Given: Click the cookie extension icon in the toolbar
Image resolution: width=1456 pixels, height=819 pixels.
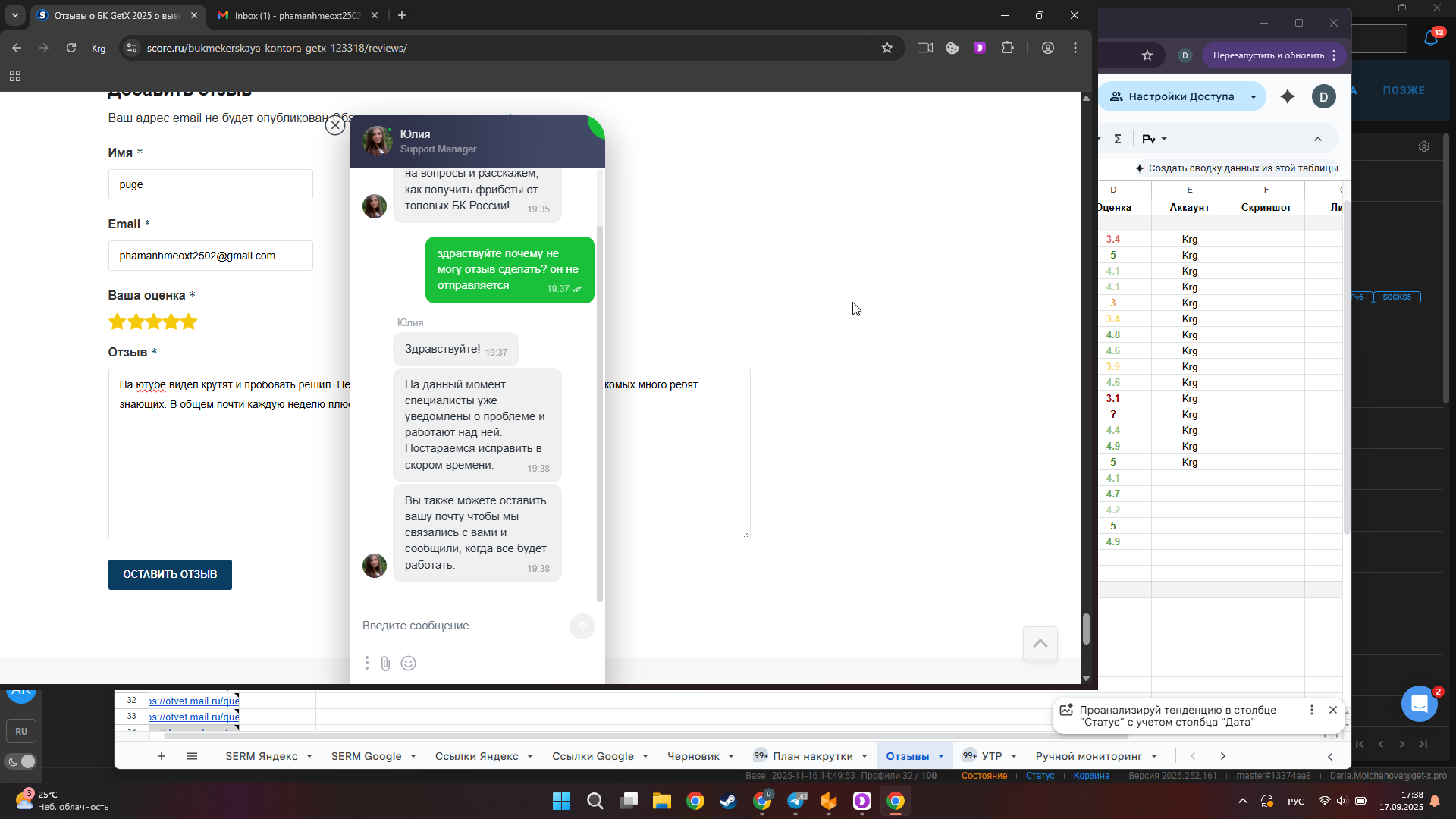Looking at the screenshot, I should 952,48.
